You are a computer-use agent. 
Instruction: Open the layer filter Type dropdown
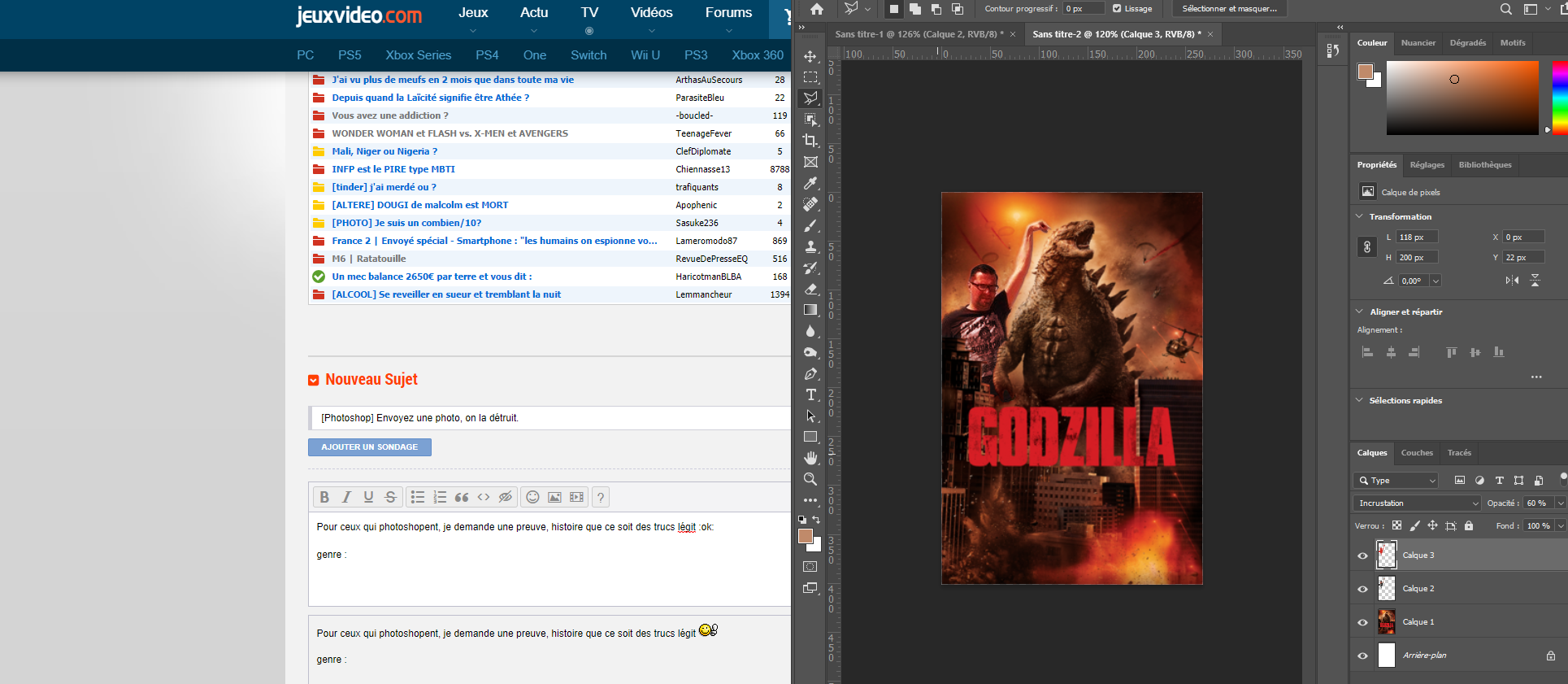click(1396, 481)
